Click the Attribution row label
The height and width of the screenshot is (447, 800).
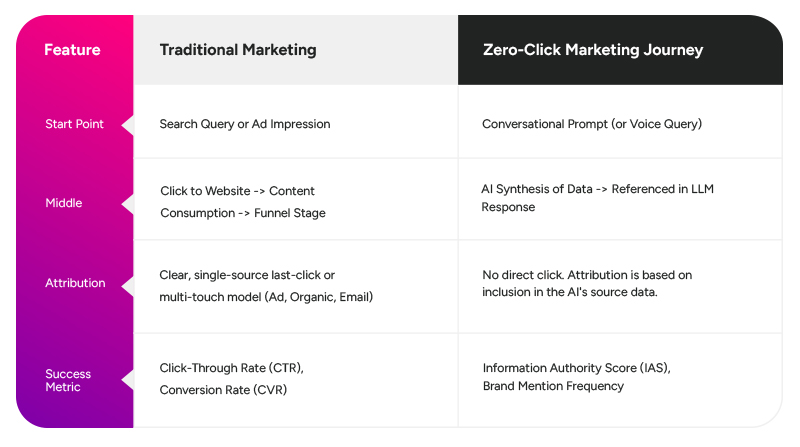pyautogui.click(x=75, y=283)
